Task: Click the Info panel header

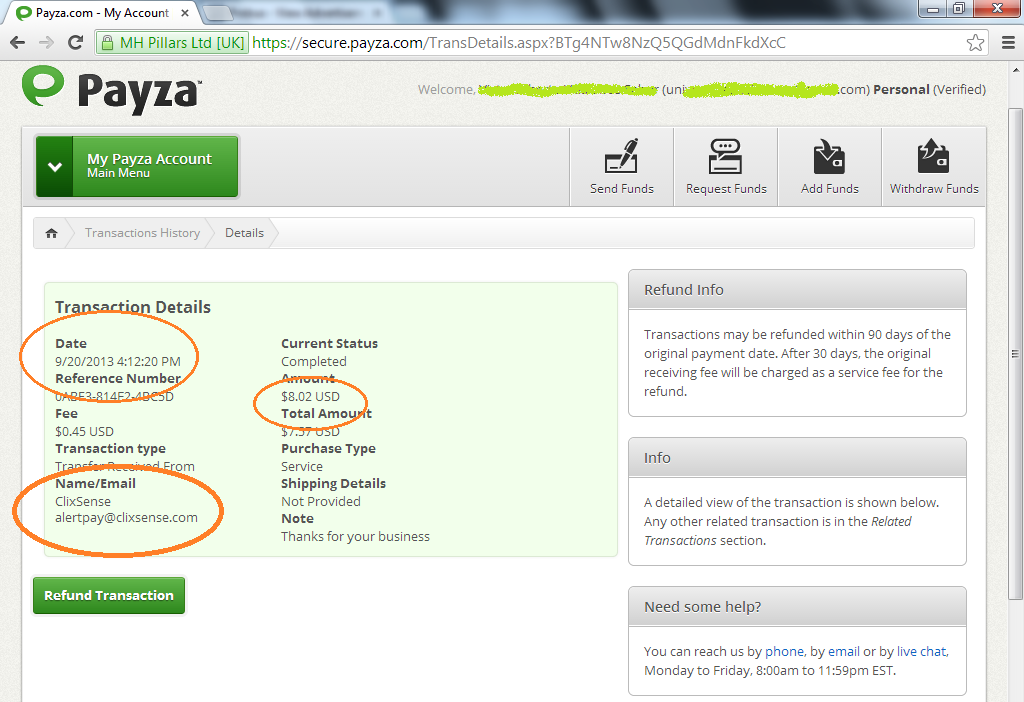Action: tap(797, 458)
